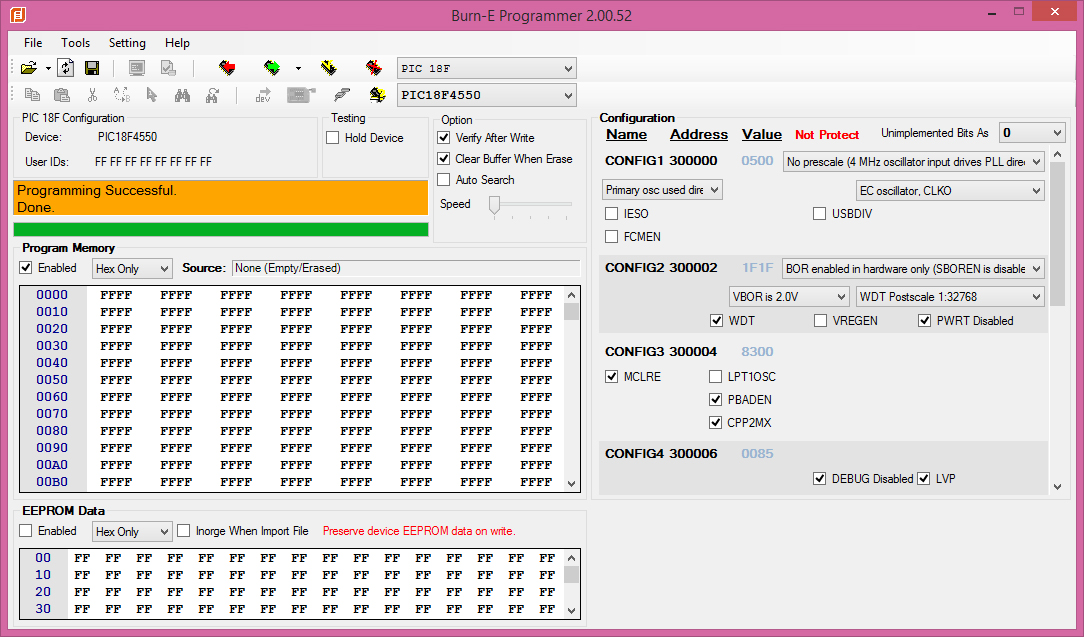Uncheck the LVP checkbox
The height and width of the screenshot is (637, 1084).
pos(924,478)
